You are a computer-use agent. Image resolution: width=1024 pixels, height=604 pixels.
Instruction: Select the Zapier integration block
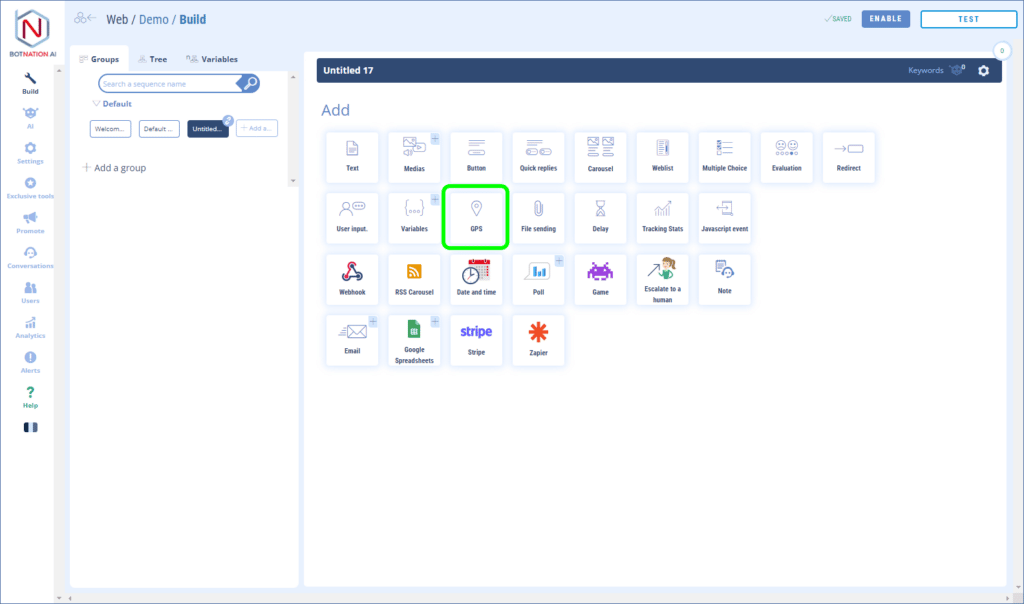(x=538, y=339)
